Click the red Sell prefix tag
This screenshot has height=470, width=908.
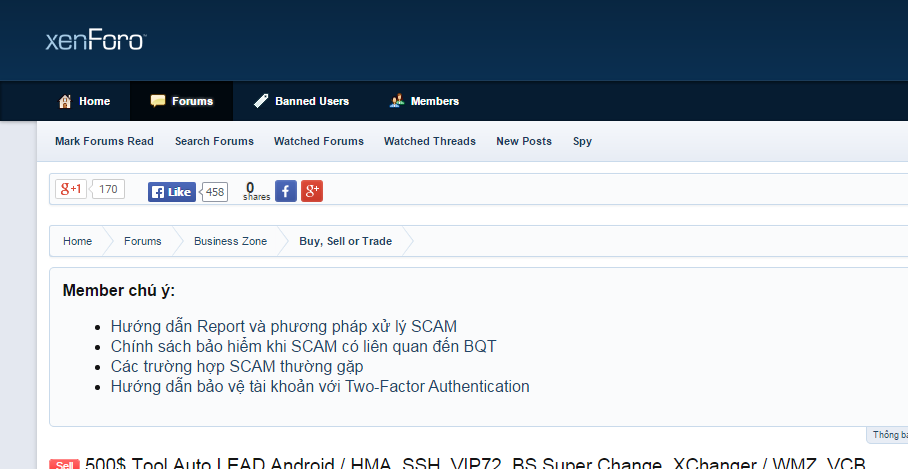point(64,464)
